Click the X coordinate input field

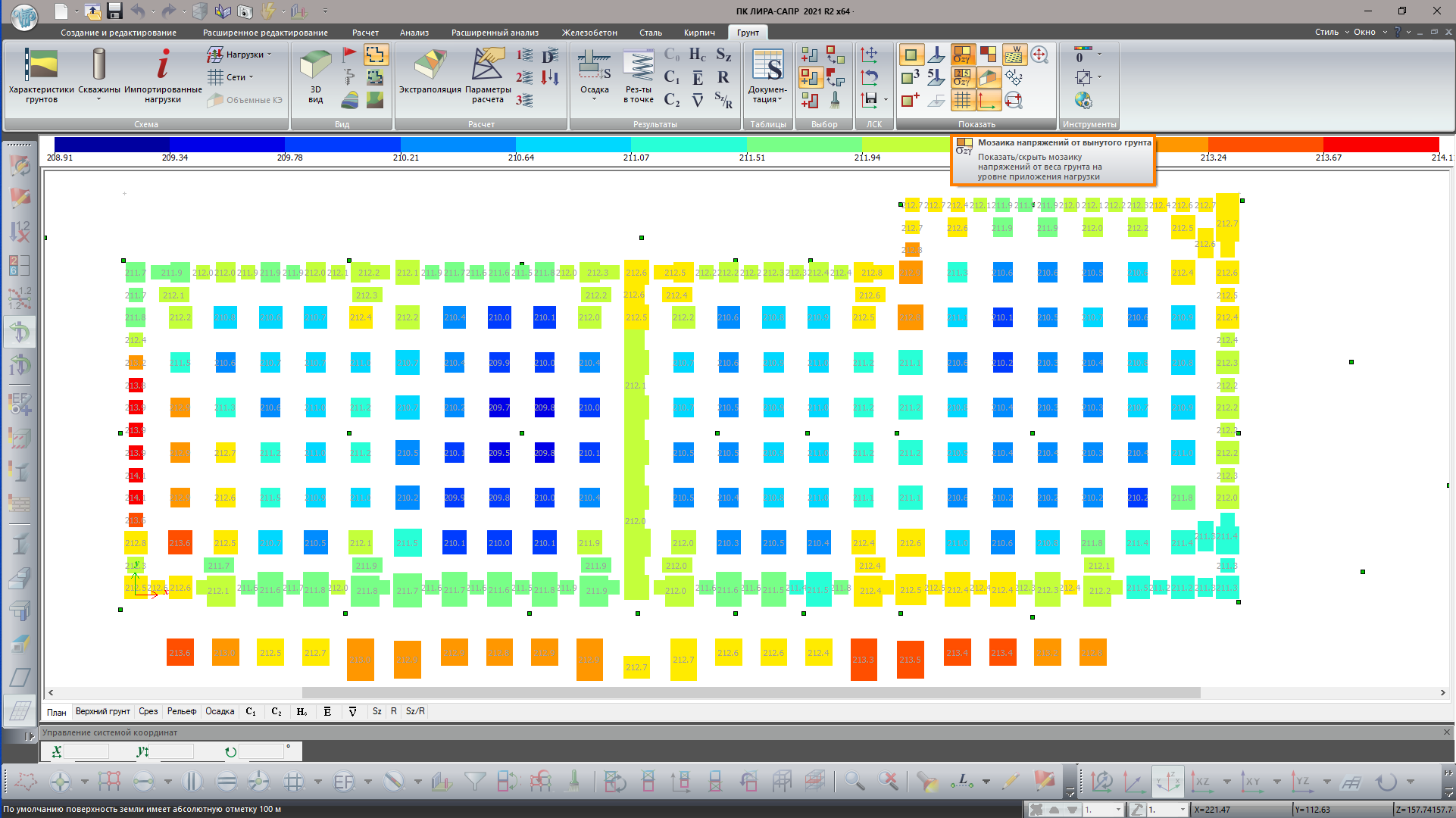86,751
